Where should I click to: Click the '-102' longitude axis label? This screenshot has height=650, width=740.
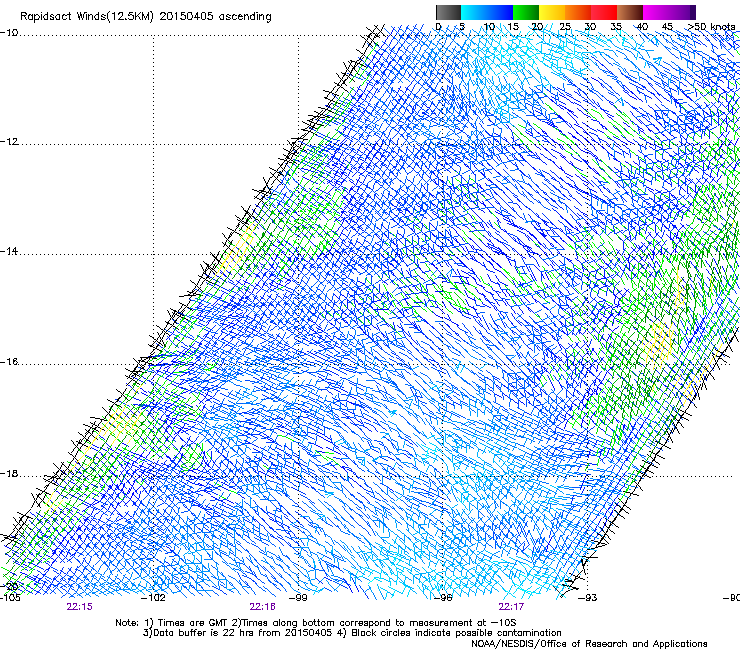[153, 598]
